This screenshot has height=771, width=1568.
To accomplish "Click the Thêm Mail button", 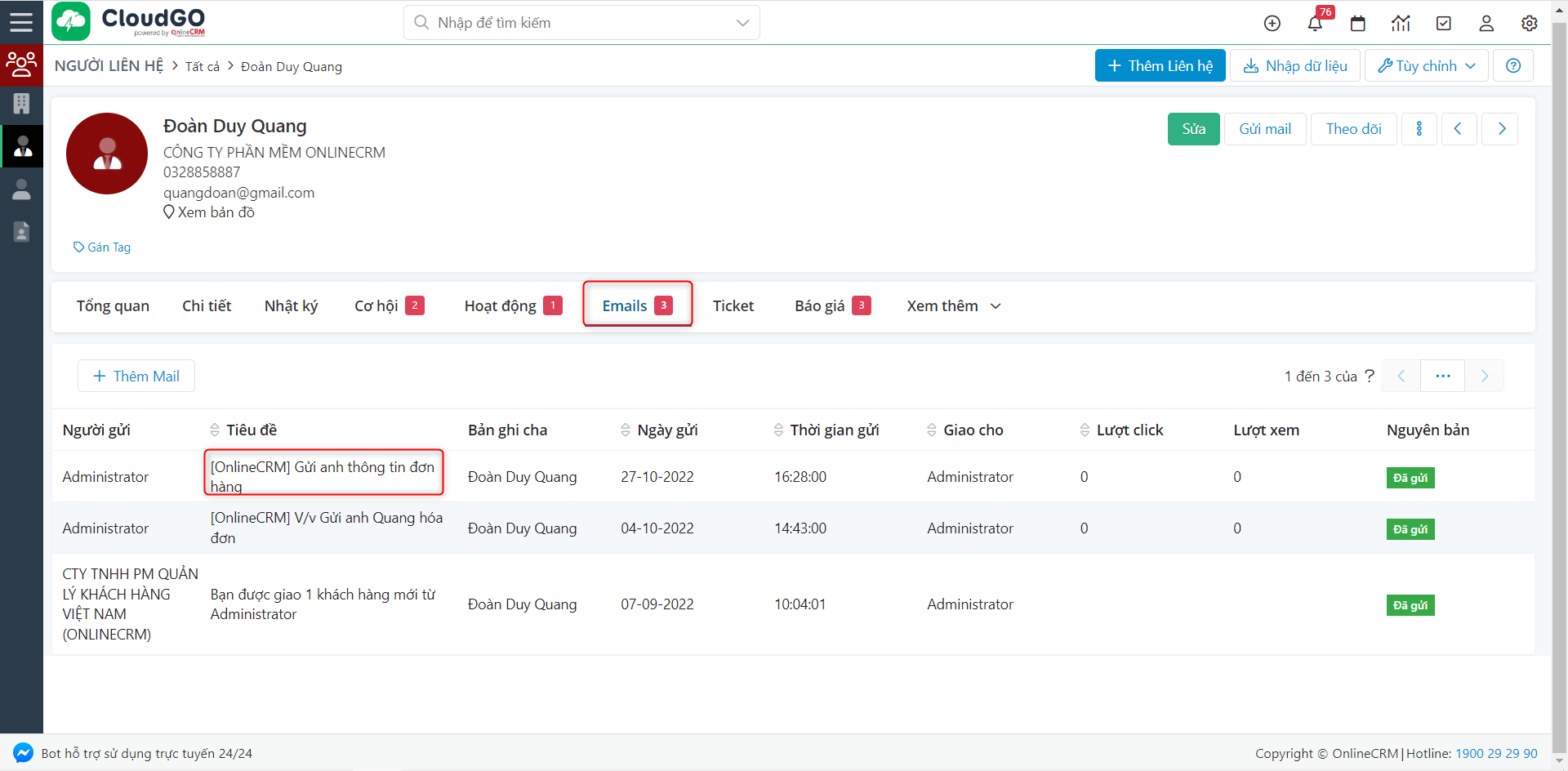I will 136,377.
